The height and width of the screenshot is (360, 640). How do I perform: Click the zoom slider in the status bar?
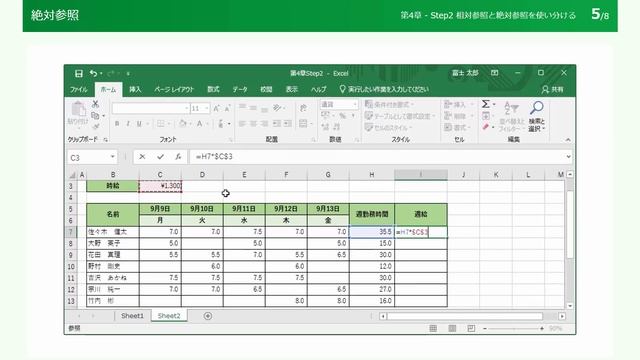513,329
